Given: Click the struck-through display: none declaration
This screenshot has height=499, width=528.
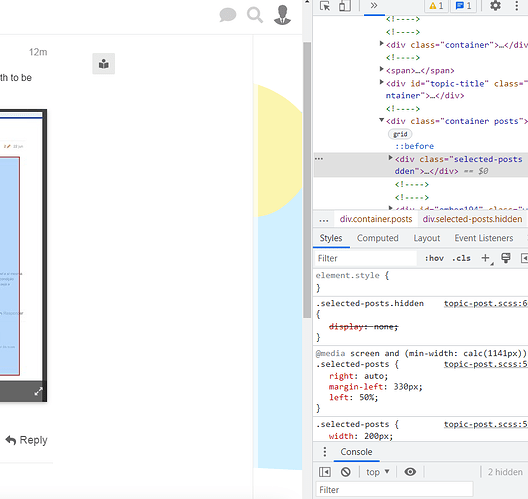Looking at the screenshot, I should coord(363,327).
